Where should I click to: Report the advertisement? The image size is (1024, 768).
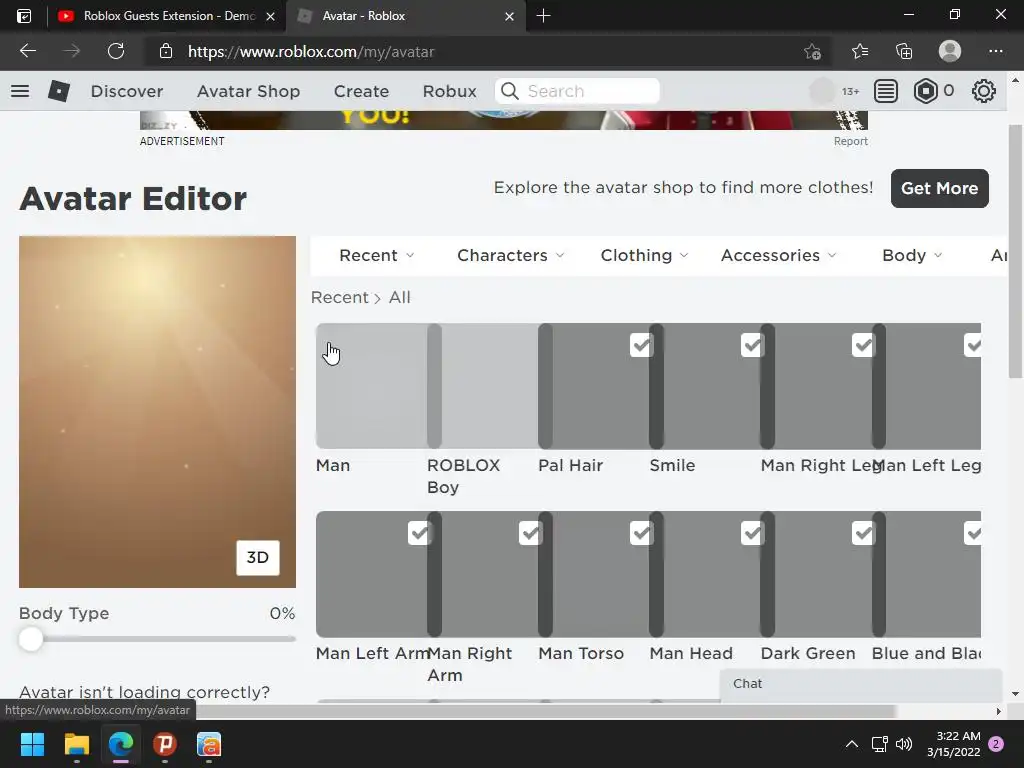[x=850, y=141]
